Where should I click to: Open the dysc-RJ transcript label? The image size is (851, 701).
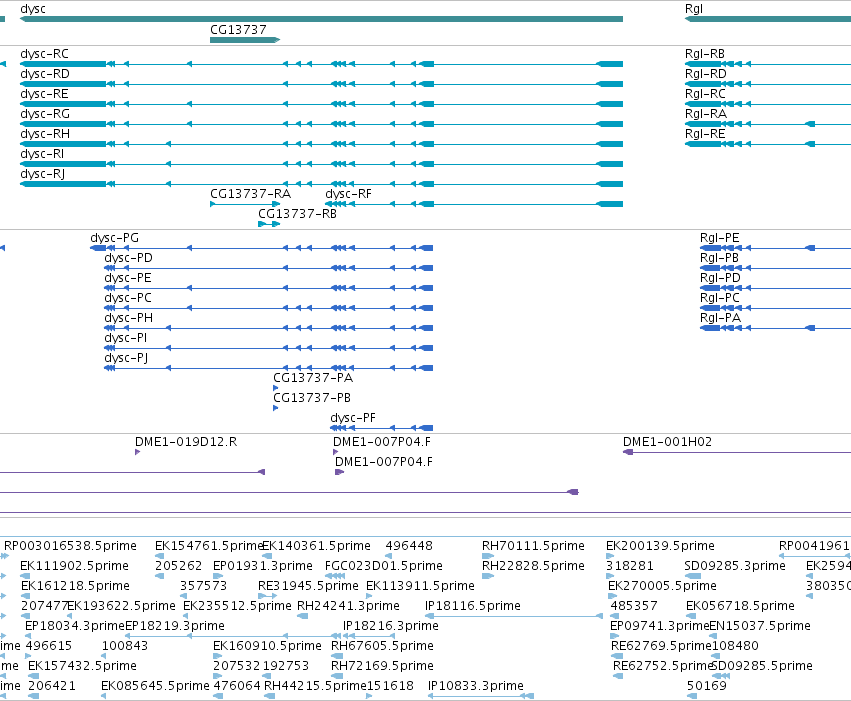tap(42, 174)
